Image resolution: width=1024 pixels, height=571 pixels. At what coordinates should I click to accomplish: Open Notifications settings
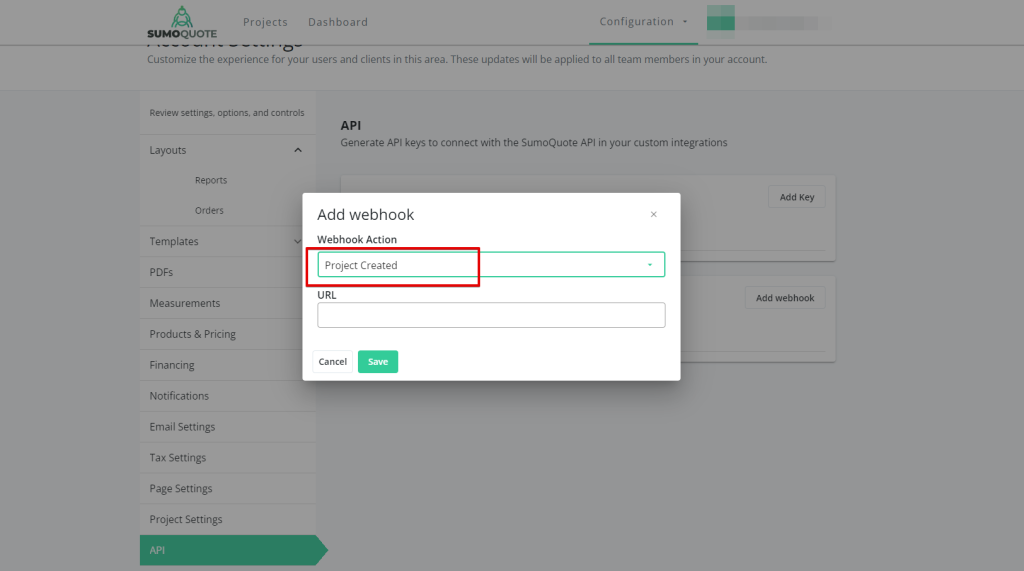coord(179,396)
